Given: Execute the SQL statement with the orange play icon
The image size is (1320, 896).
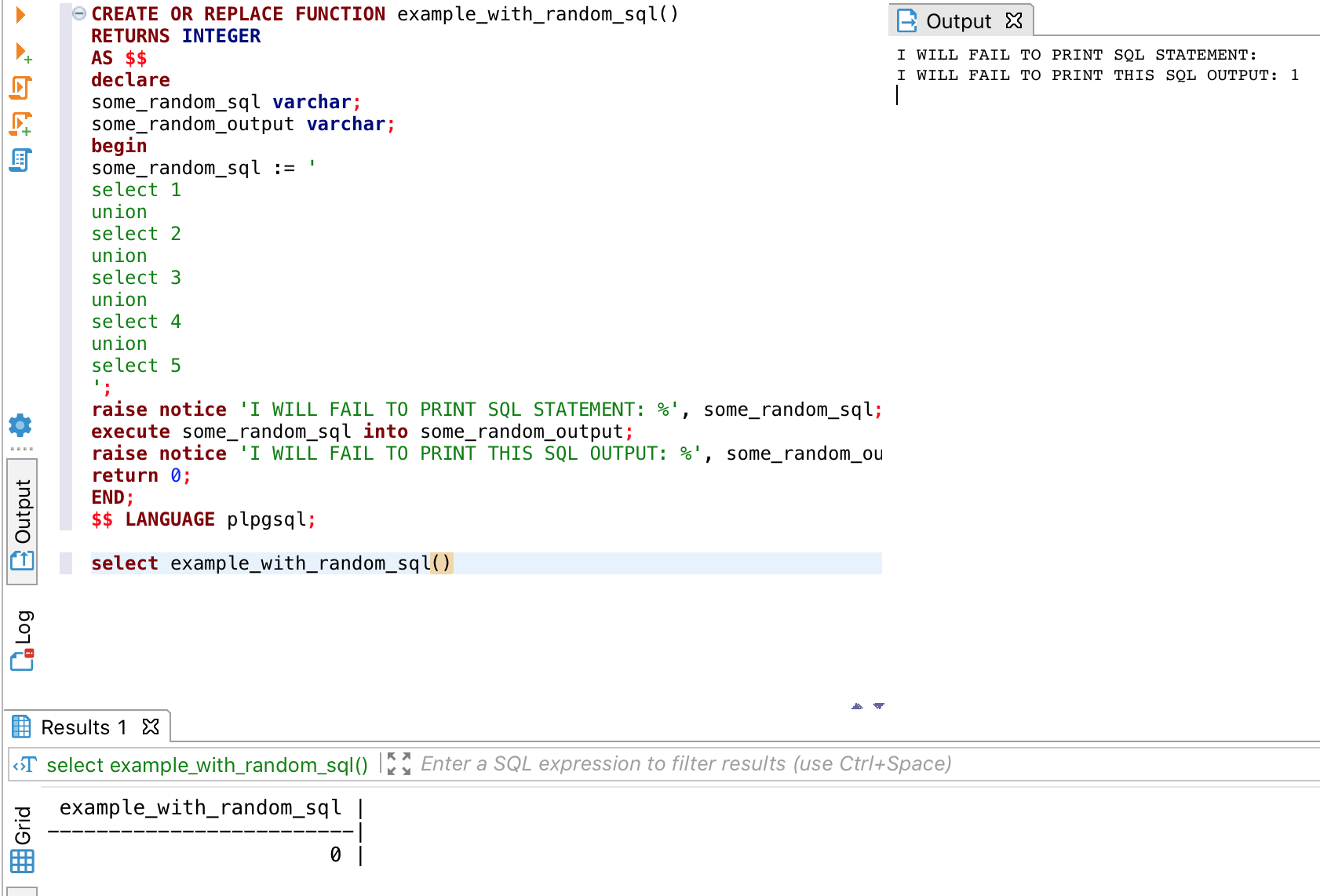Looking at the screenshot, I should pyautogui.click(x=19, y=14).
